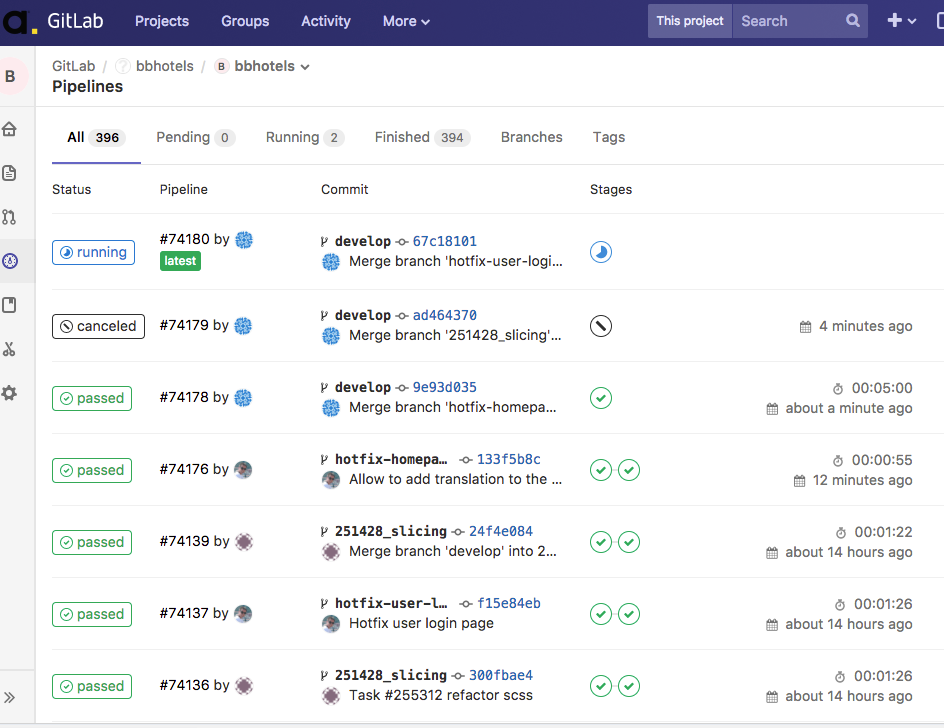Open Activity in the top navigation

click(x=326, y=21)
